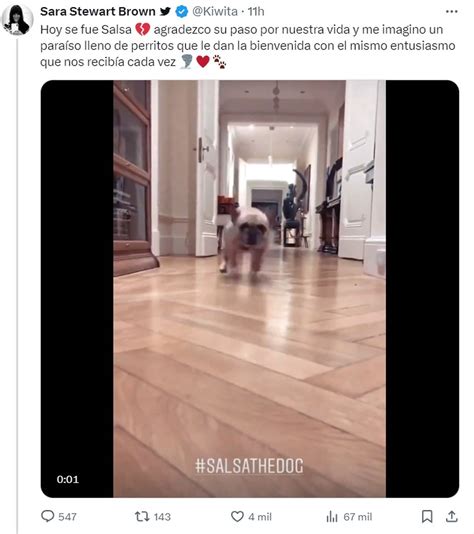Screen dimensions: 474x534
Task: Click the 547 replies count
Action: [67, 517]
